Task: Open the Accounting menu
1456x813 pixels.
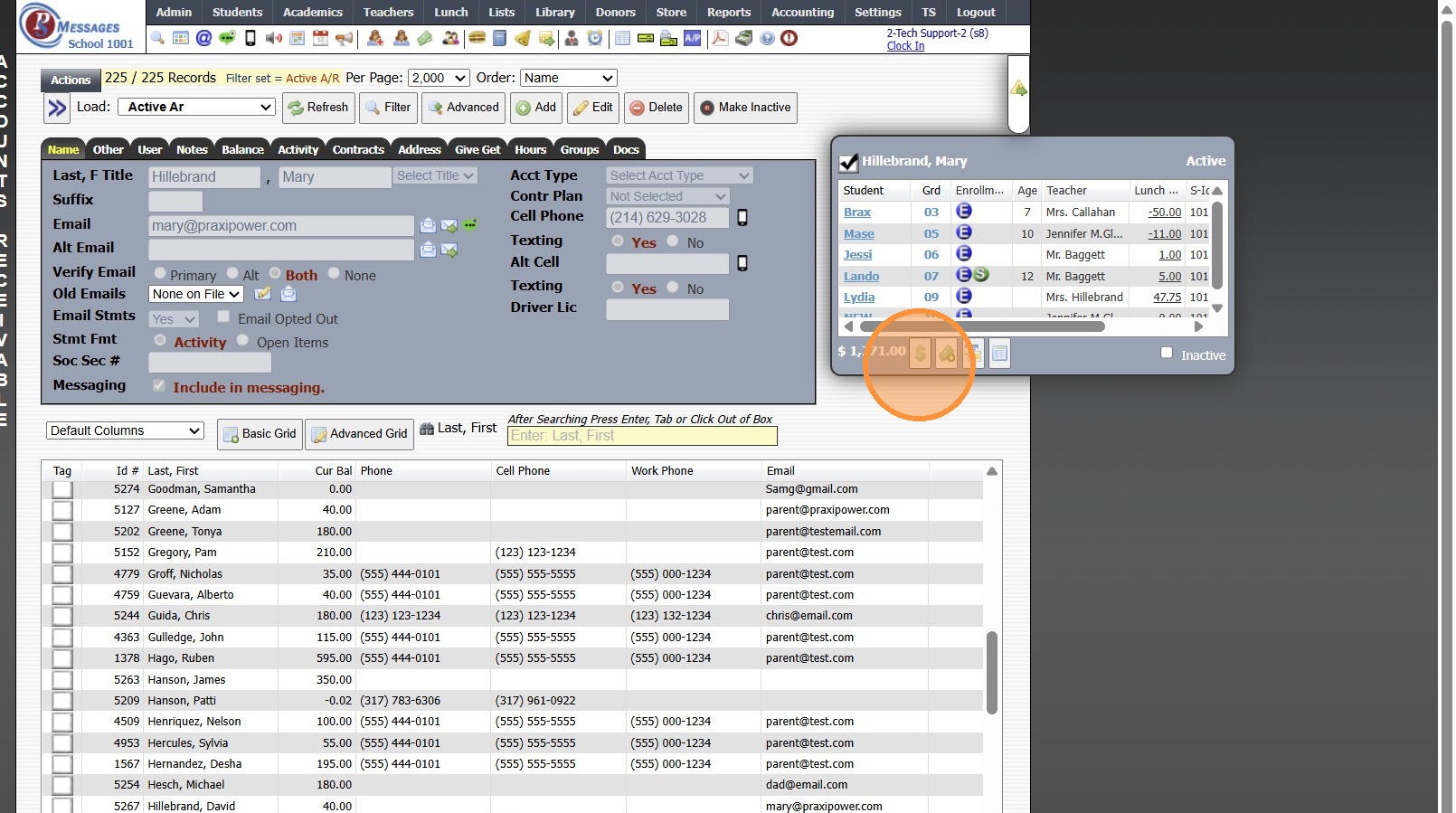Action: pos(803,12)
